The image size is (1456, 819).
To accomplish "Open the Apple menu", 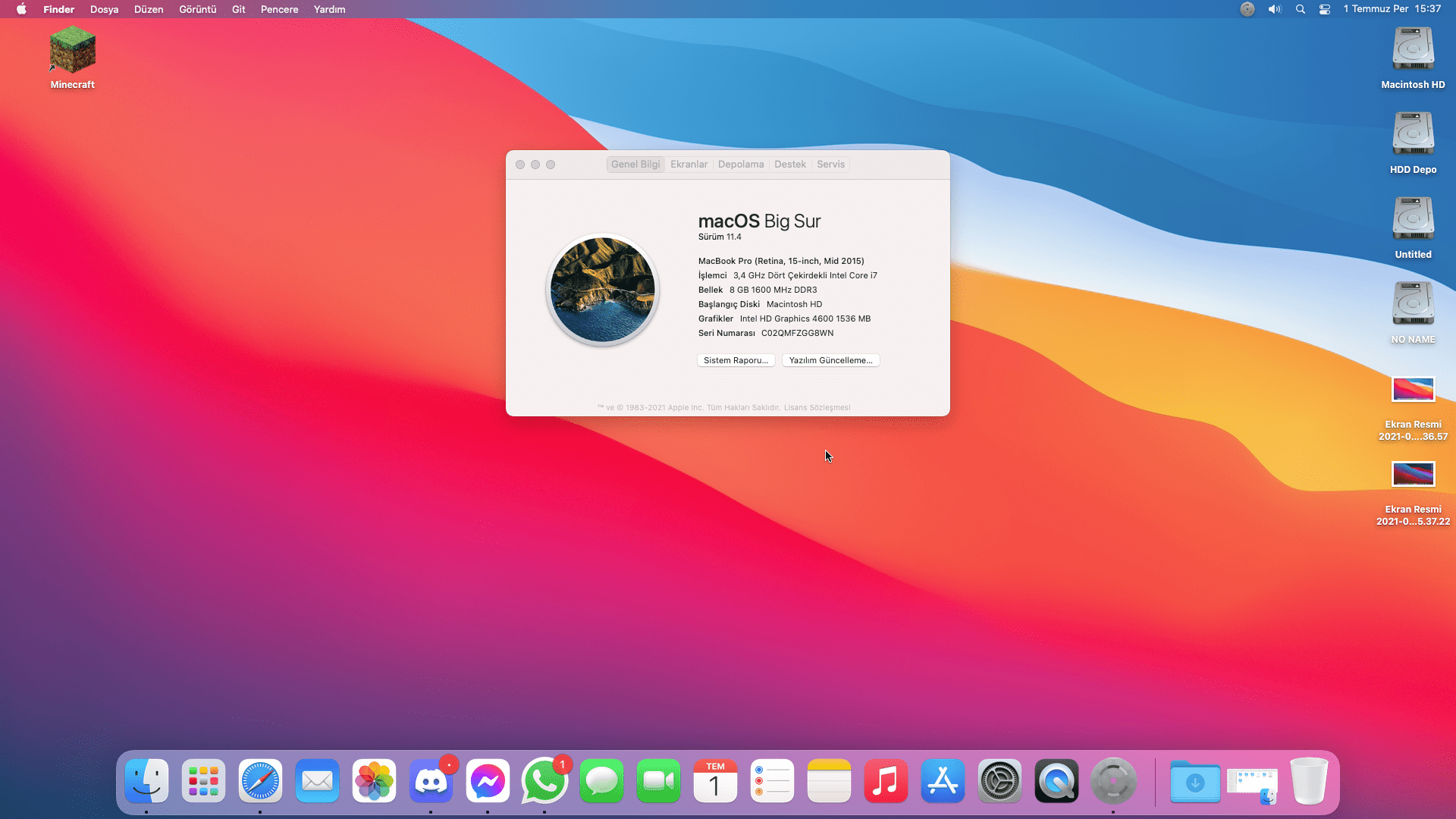I will point(21,9).
